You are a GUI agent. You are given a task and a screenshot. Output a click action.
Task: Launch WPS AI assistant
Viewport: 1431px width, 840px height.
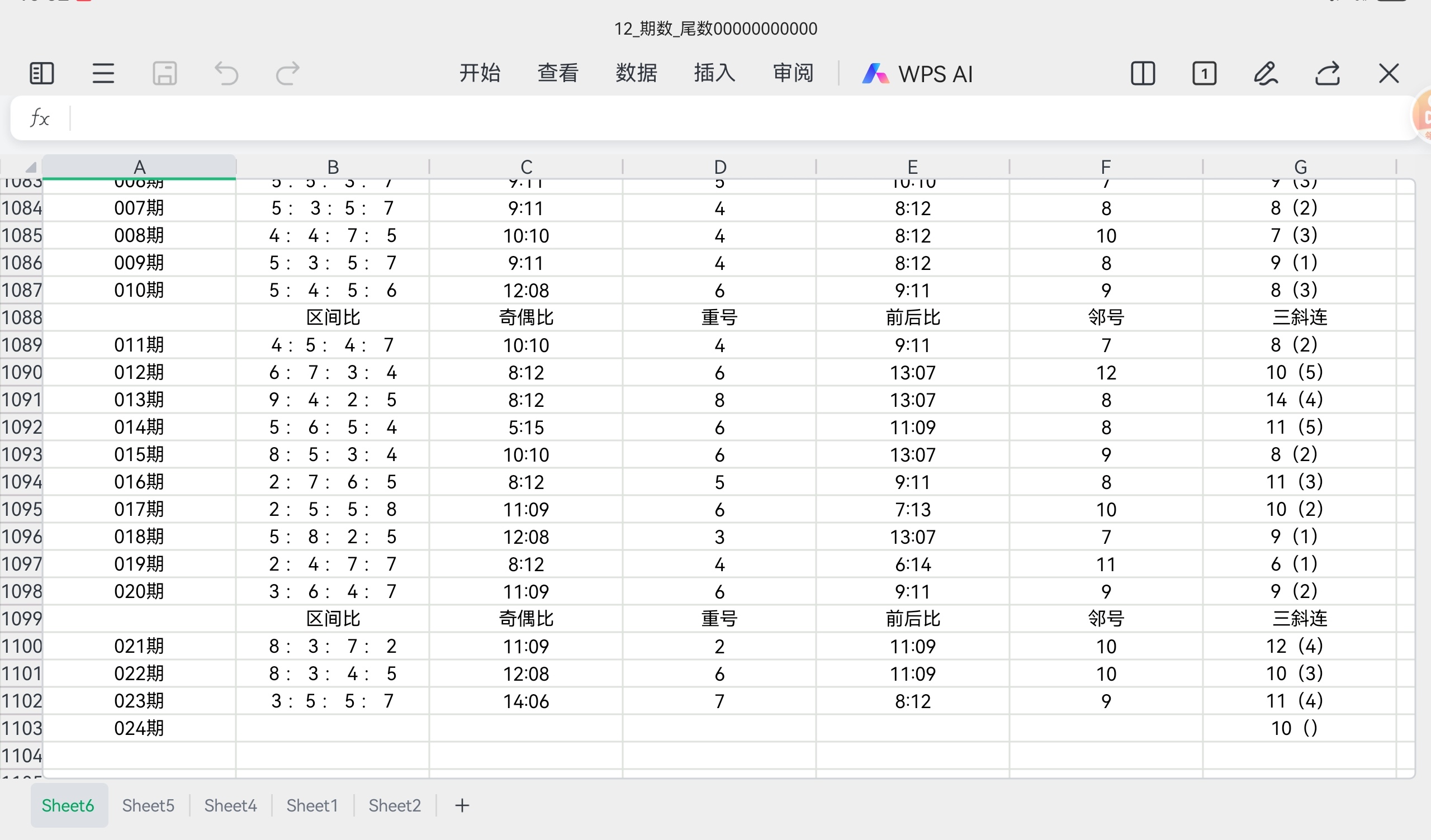click(x=917, y=74)
